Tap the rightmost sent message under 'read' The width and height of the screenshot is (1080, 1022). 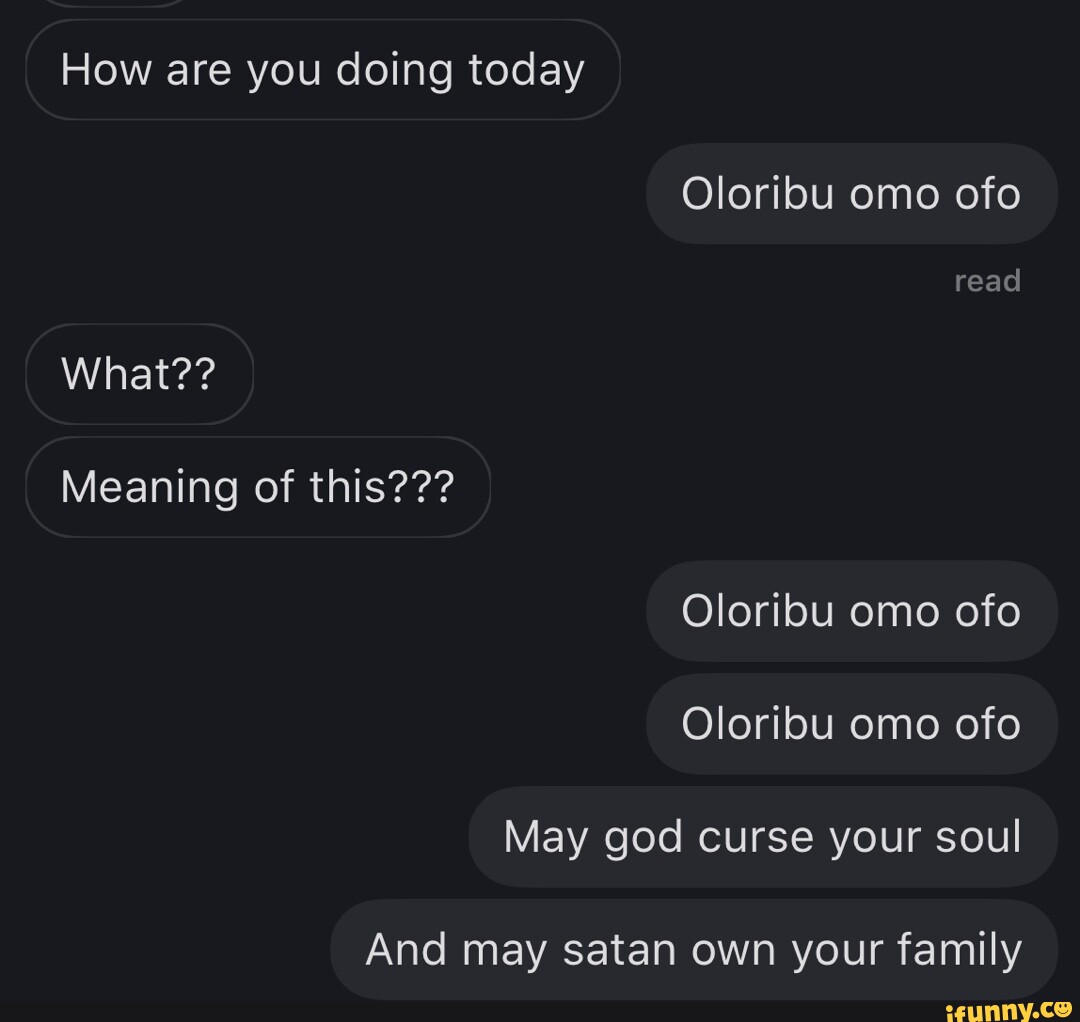pyautogui.click(x=851, y=611)
